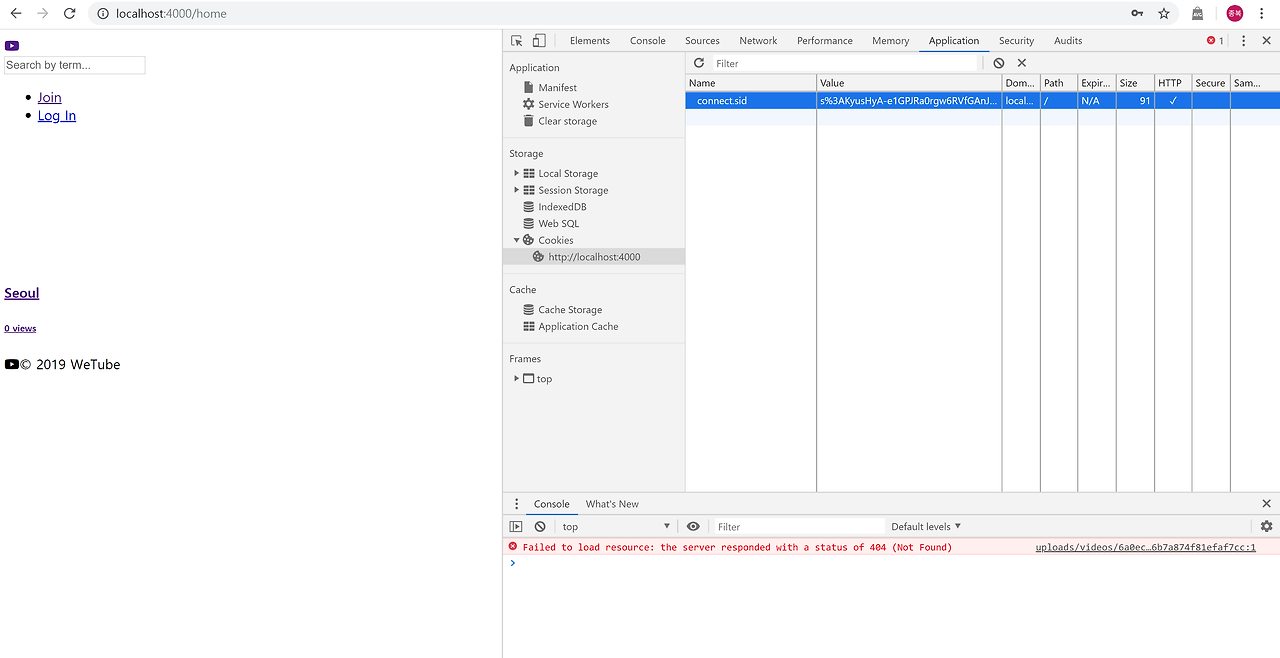
Task: Open the DevTools customize menu (three dots)
Action: [x=1244, y=41]
